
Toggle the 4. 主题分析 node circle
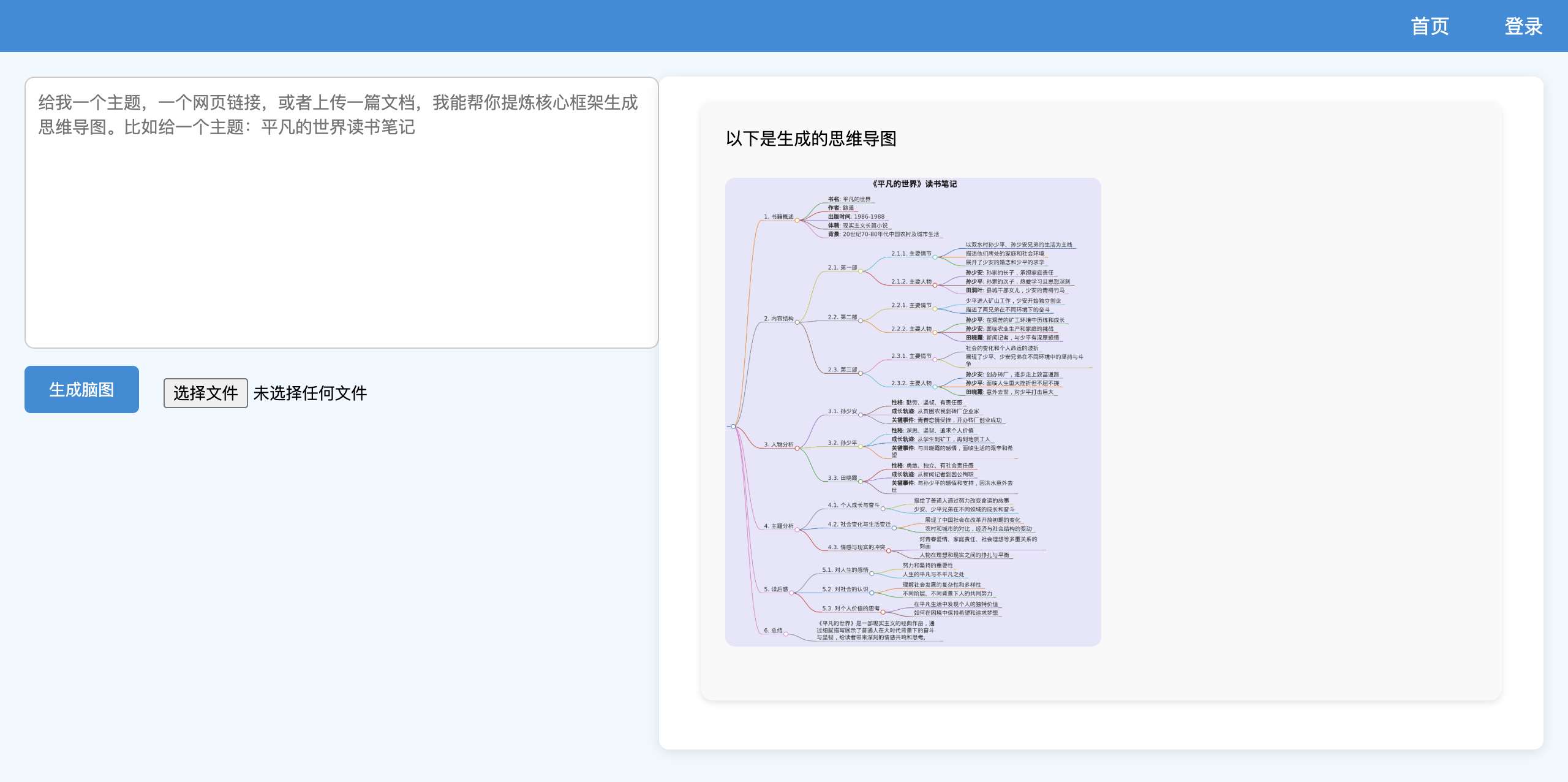coord(797,530)
